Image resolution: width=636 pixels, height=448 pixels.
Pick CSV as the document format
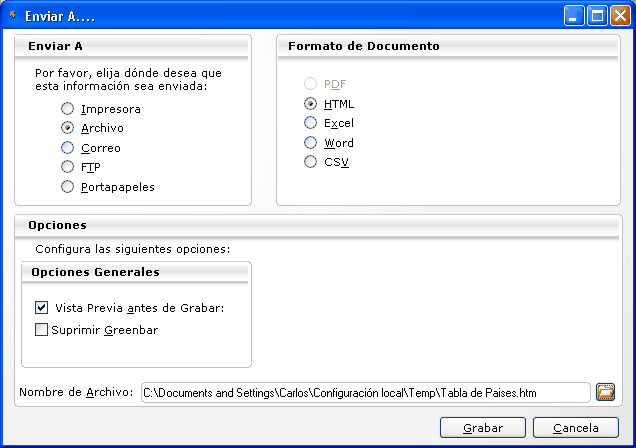tap(311, 162)
